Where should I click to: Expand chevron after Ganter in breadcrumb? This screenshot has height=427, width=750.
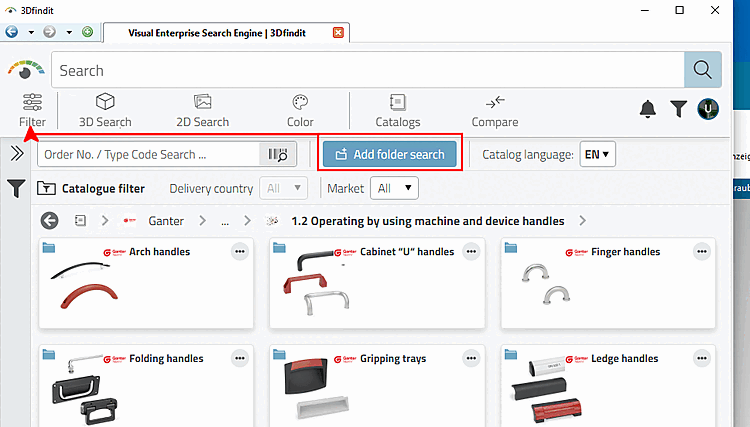(202, 221)
